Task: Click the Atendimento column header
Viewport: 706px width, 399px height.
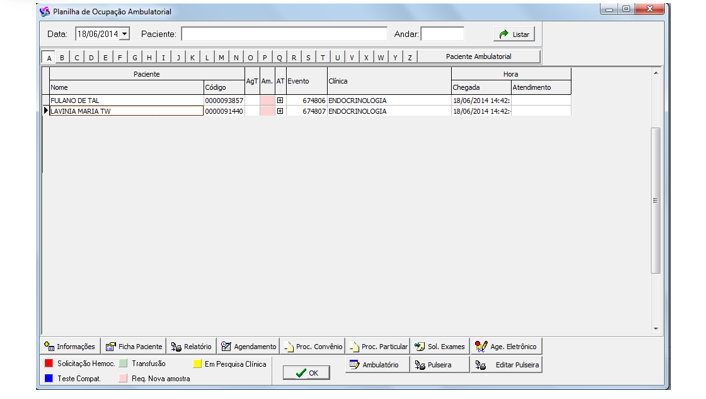Action: pos(541,87)
